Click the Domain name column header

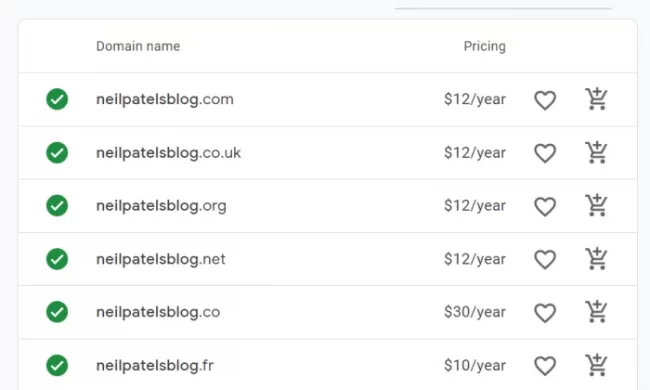coord(138,46)
